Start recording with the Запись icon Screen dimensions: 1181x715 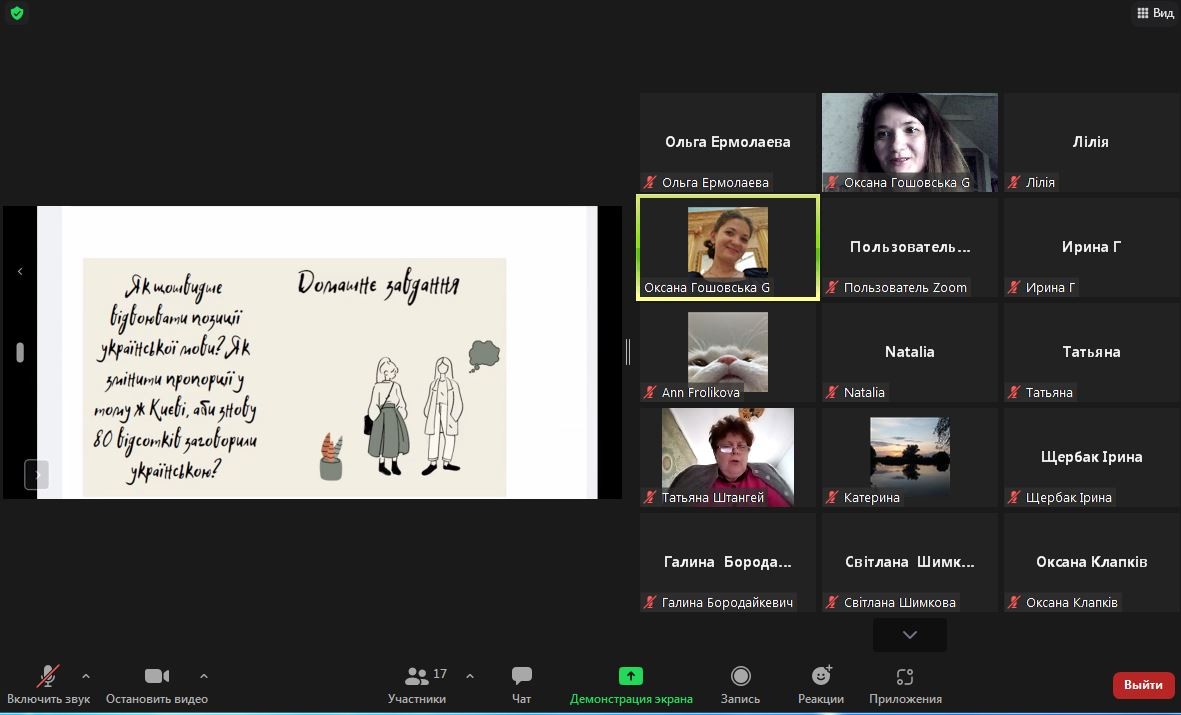[740, 677]
